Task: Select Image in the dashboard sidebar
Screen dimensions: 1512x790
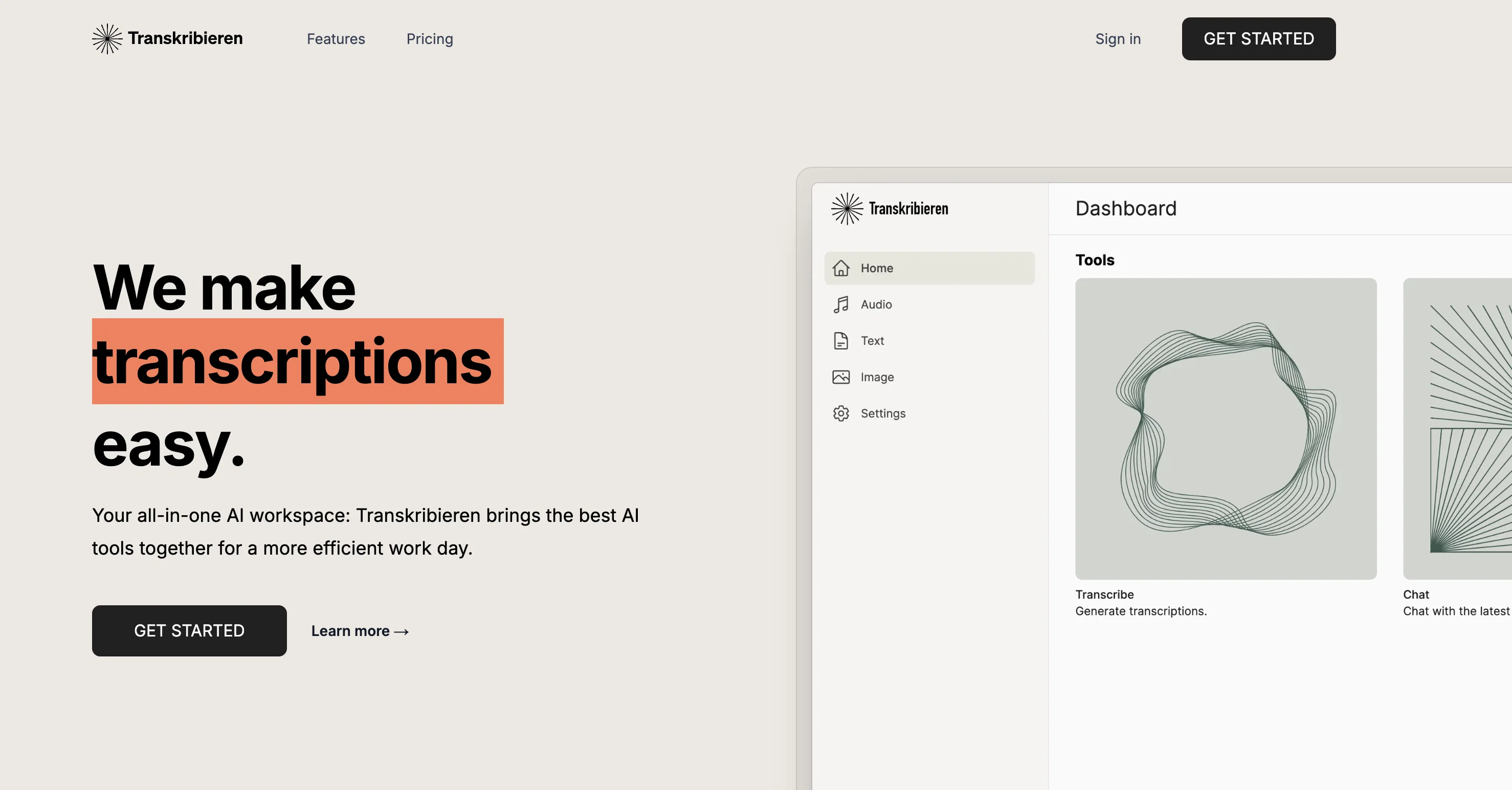Action: tap(929, 378)
